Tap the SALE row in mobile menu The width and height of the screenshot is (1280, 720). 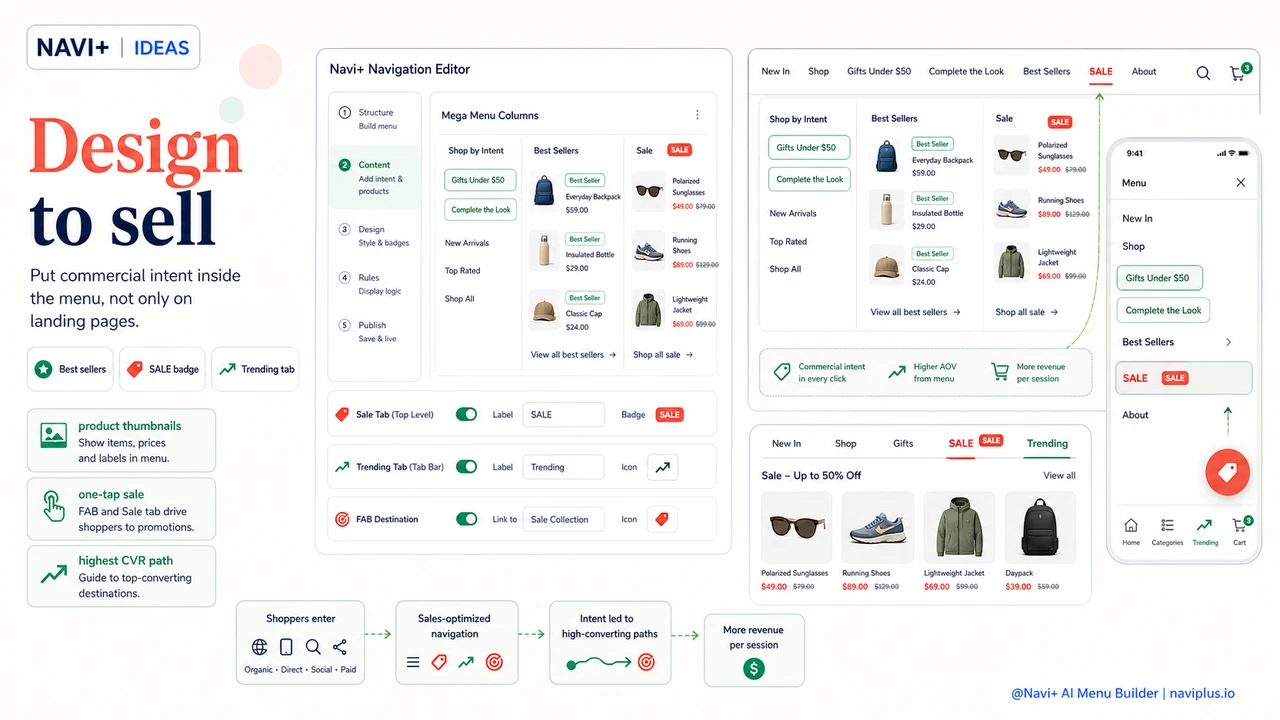click(1184, 378)
